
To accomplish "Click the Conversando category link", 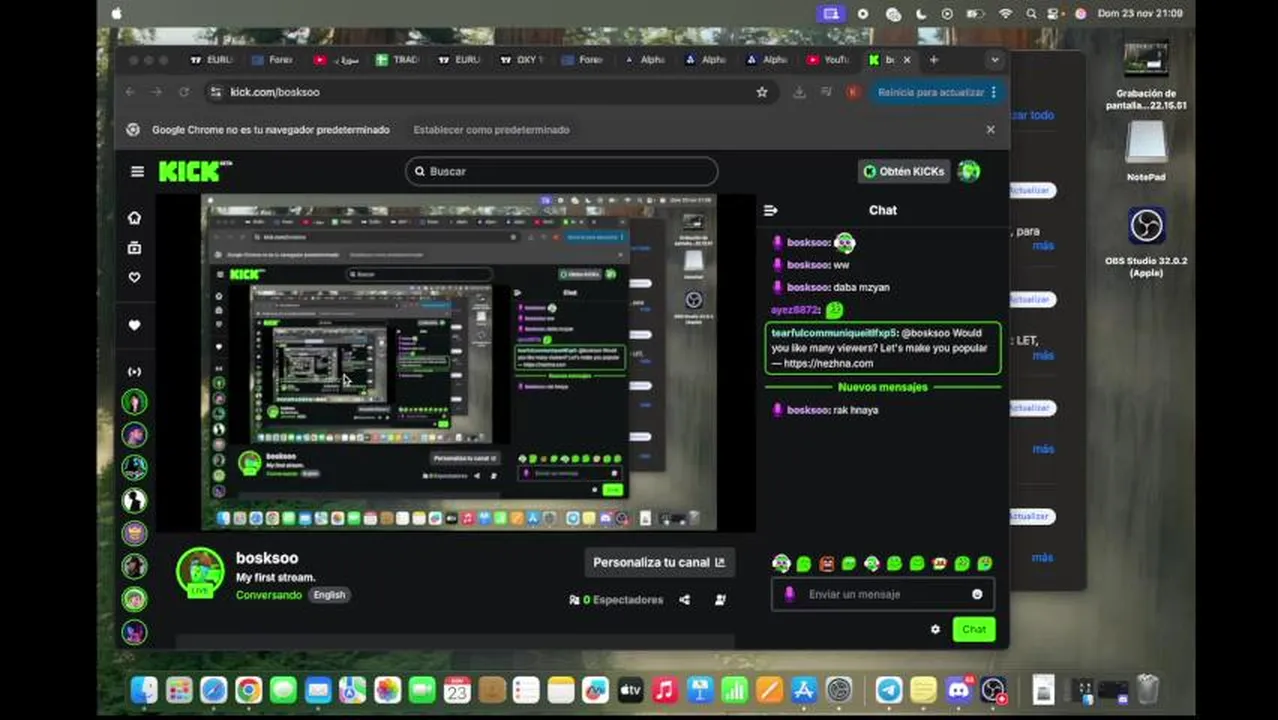I will click(x=268, y=595).
